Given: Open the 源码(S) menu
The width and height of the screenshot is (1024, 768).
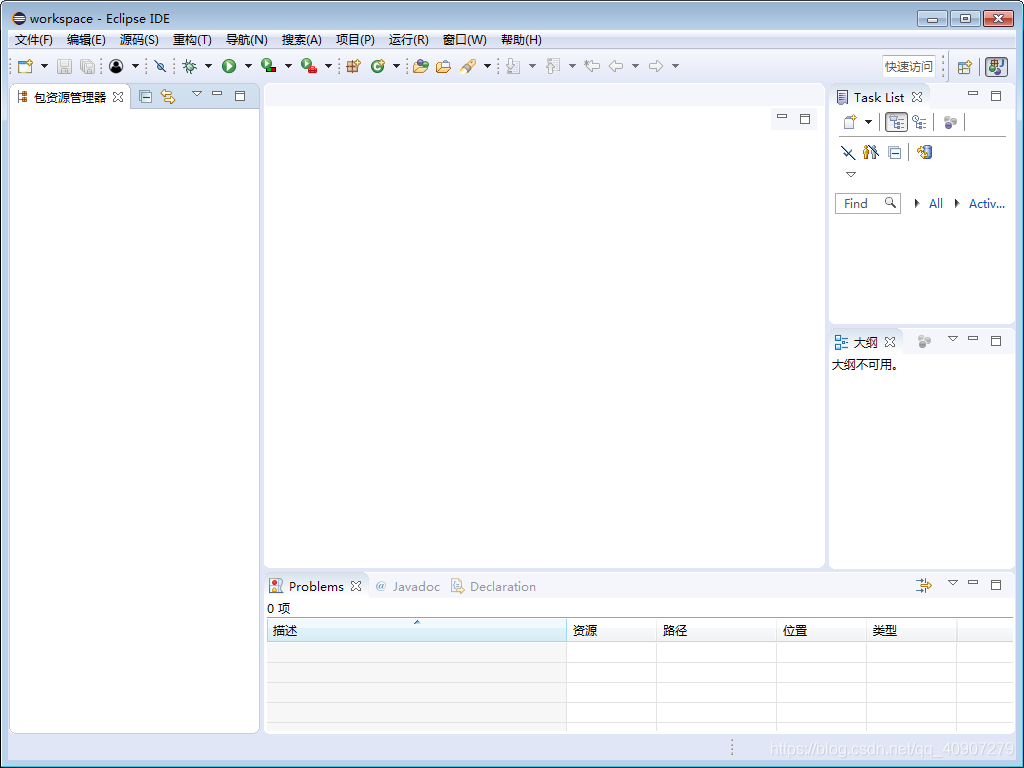Looking at the screenshot, I should 139,40.
